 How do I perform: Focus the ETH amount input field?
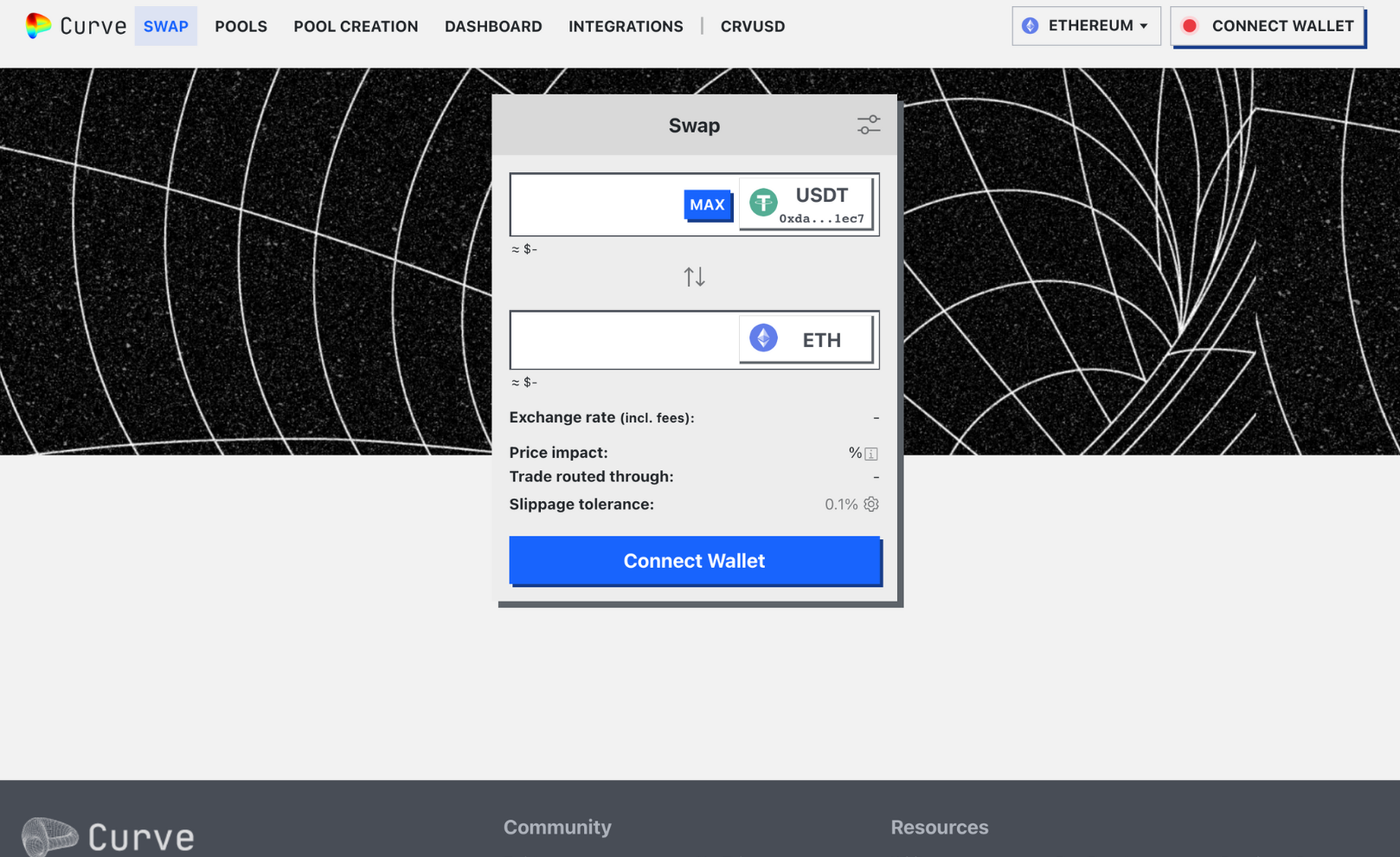625,339
